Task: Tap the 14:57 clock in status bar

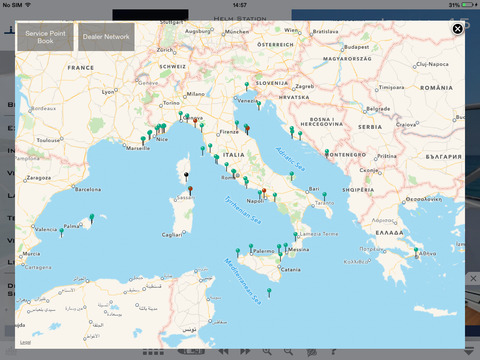Action: [240, 5]
